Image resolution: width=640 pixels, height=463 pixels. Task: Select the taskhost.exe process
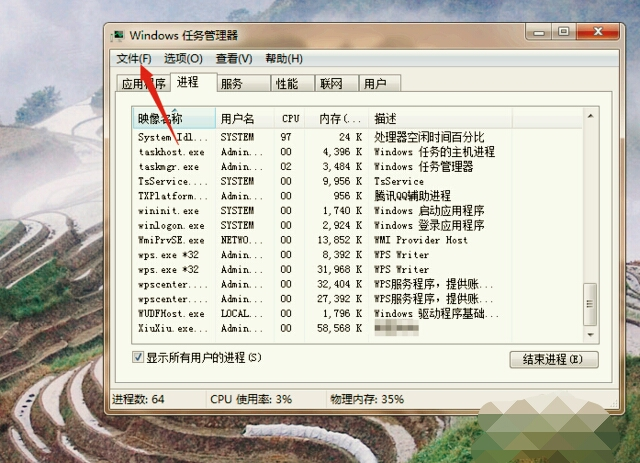click(358, 152)
